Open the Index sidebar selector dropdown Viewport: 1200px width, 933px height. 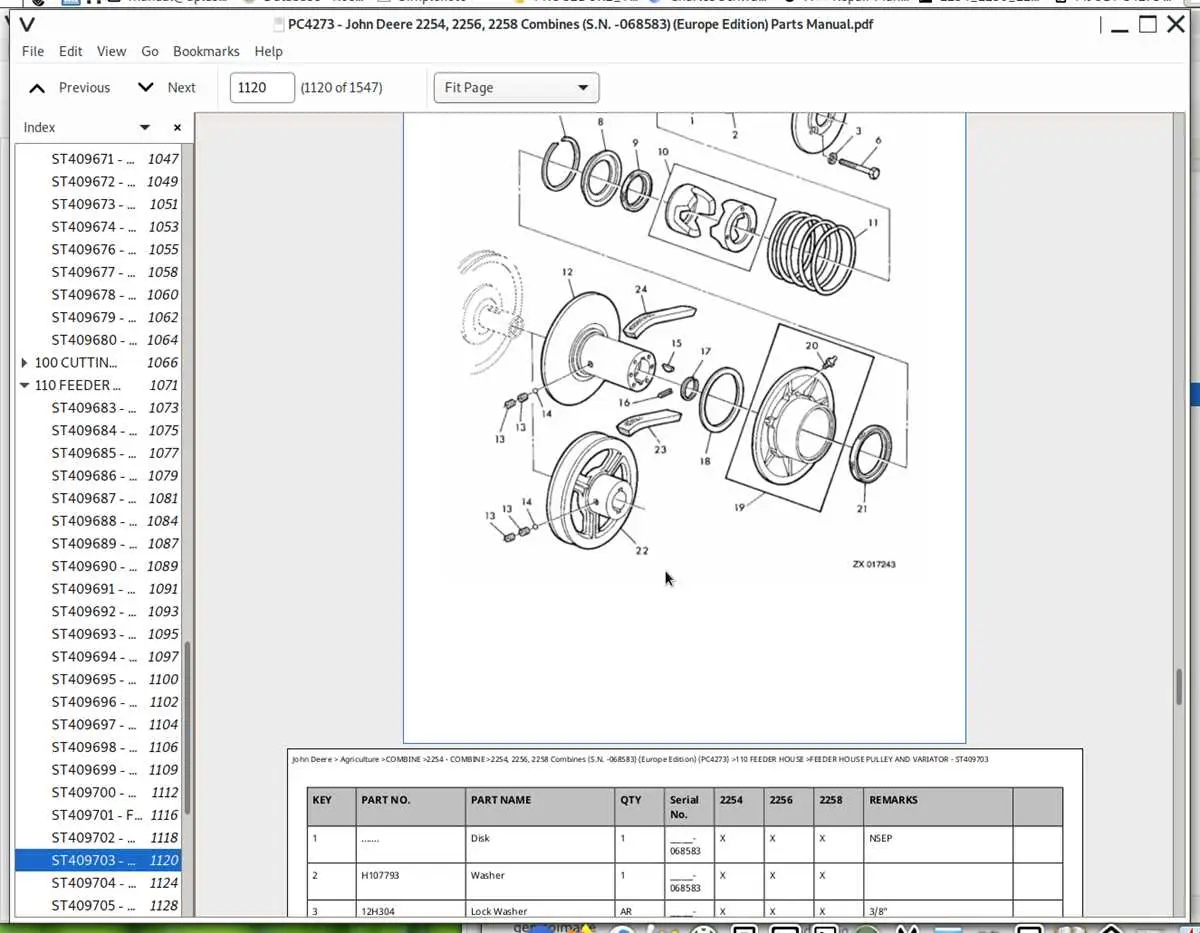145,127
